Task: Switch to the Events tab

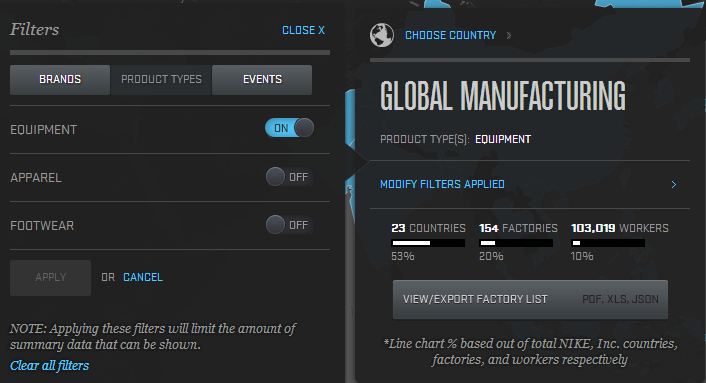Action: (x=262, y=80)
